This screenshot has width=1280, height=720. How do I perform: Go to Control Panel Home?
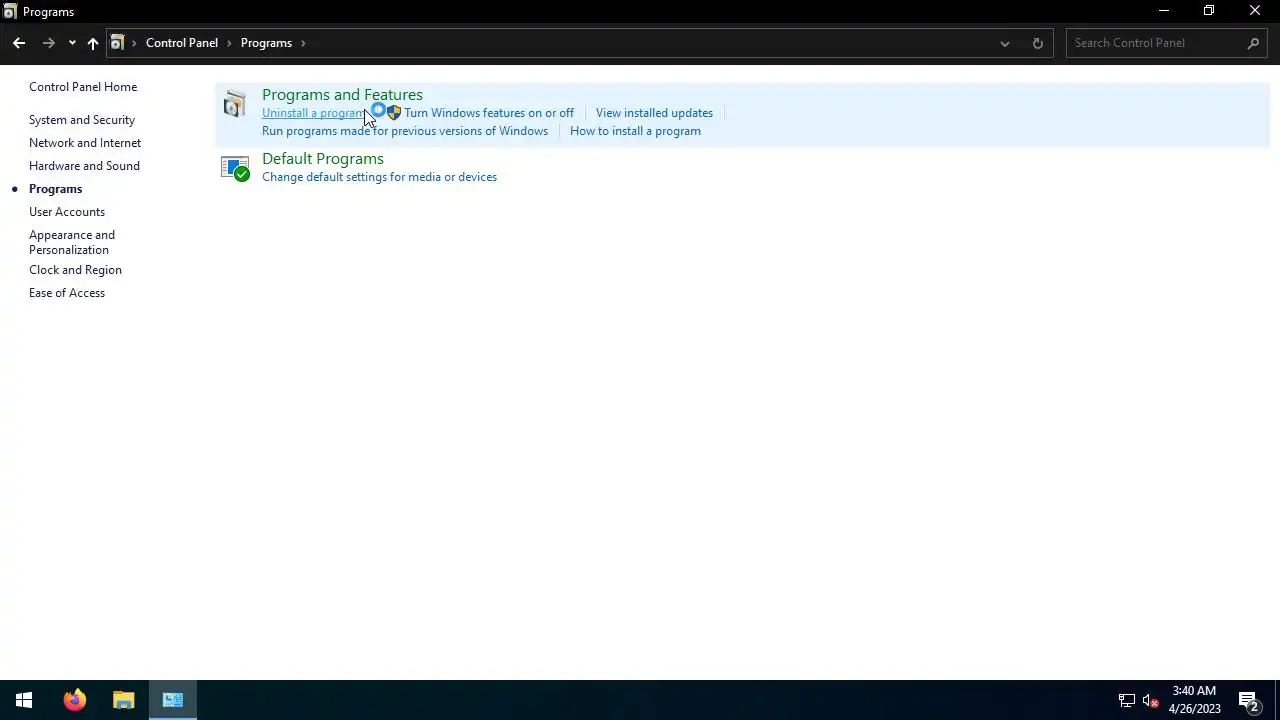pos(83,87)
